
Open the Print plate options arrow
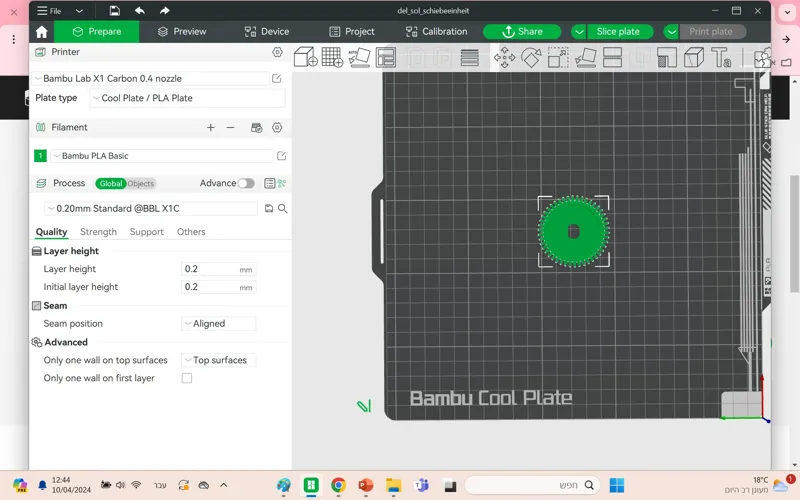[671, 32]
